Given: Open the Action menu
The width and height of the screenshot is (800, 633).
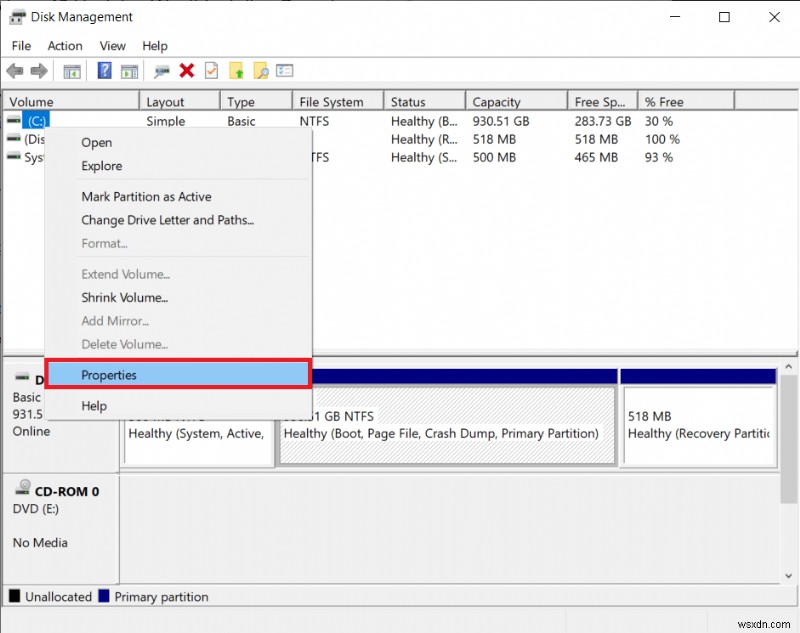Looking at the screenshot, I should [x=64, y=45].
